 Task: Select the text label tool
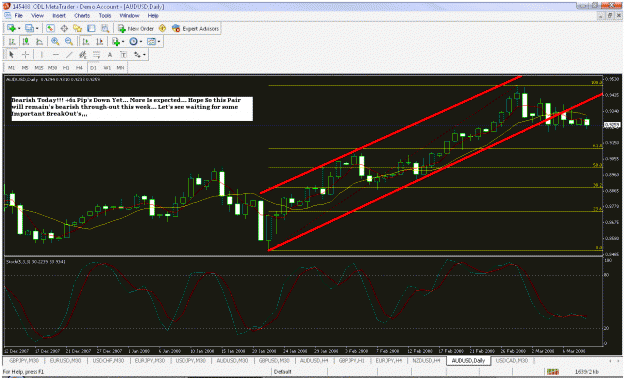(124, 55)
